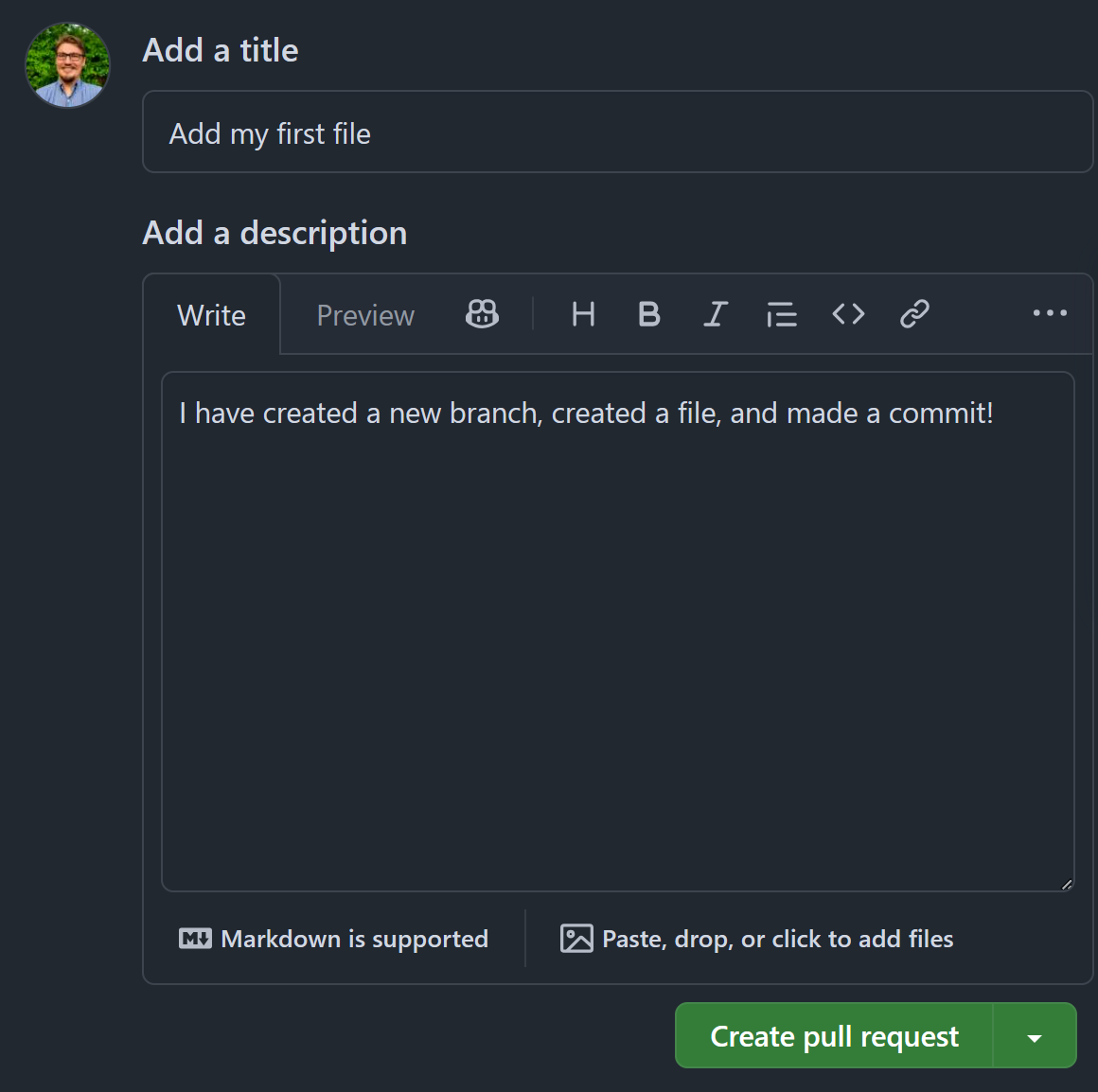Apply italic formatting with the I icon
The image size is (1098, 1092).
715,313
